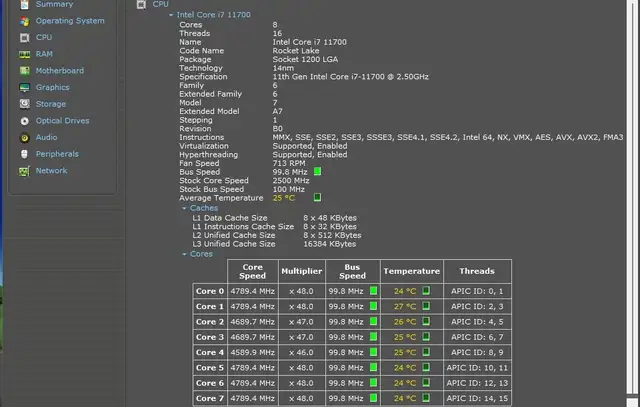
Task: Select CPU section label in sidebar
Action: point(44,37)
